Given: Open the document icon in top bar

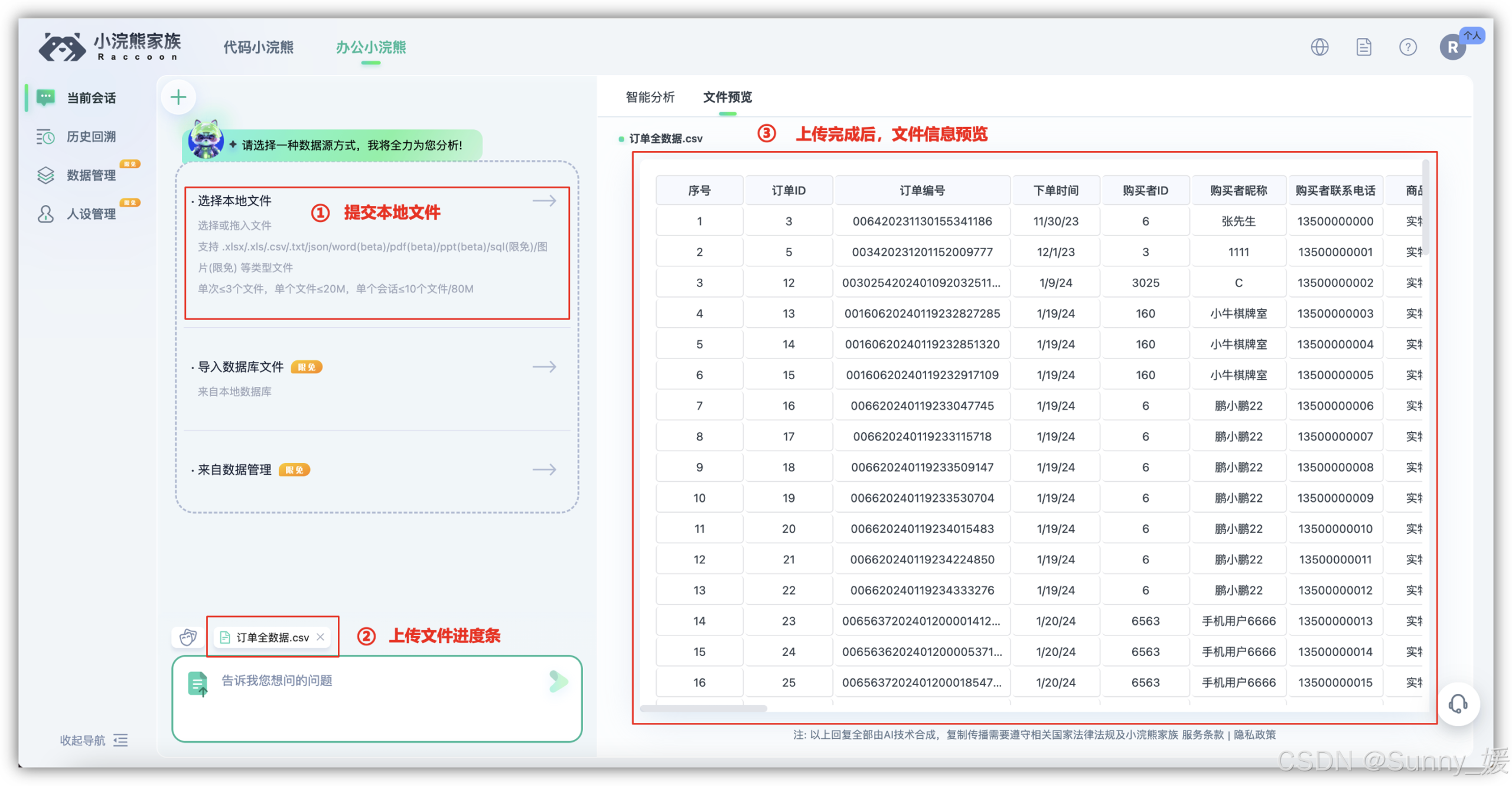Looking at the screenshot, I should point(1363,47).
